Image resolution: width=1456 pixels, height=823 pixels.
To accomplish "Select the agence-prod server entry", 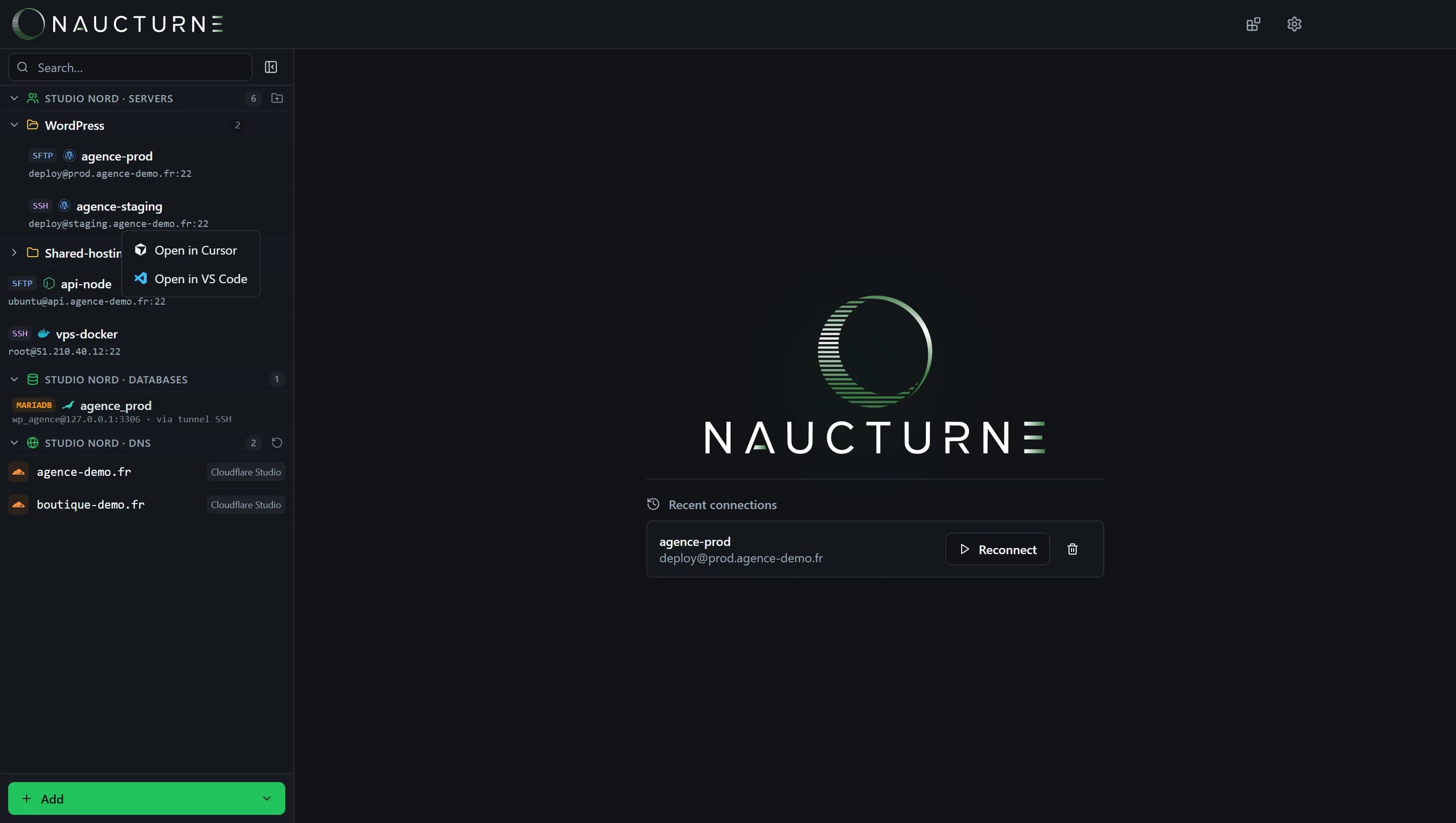I will click(147, 164).
